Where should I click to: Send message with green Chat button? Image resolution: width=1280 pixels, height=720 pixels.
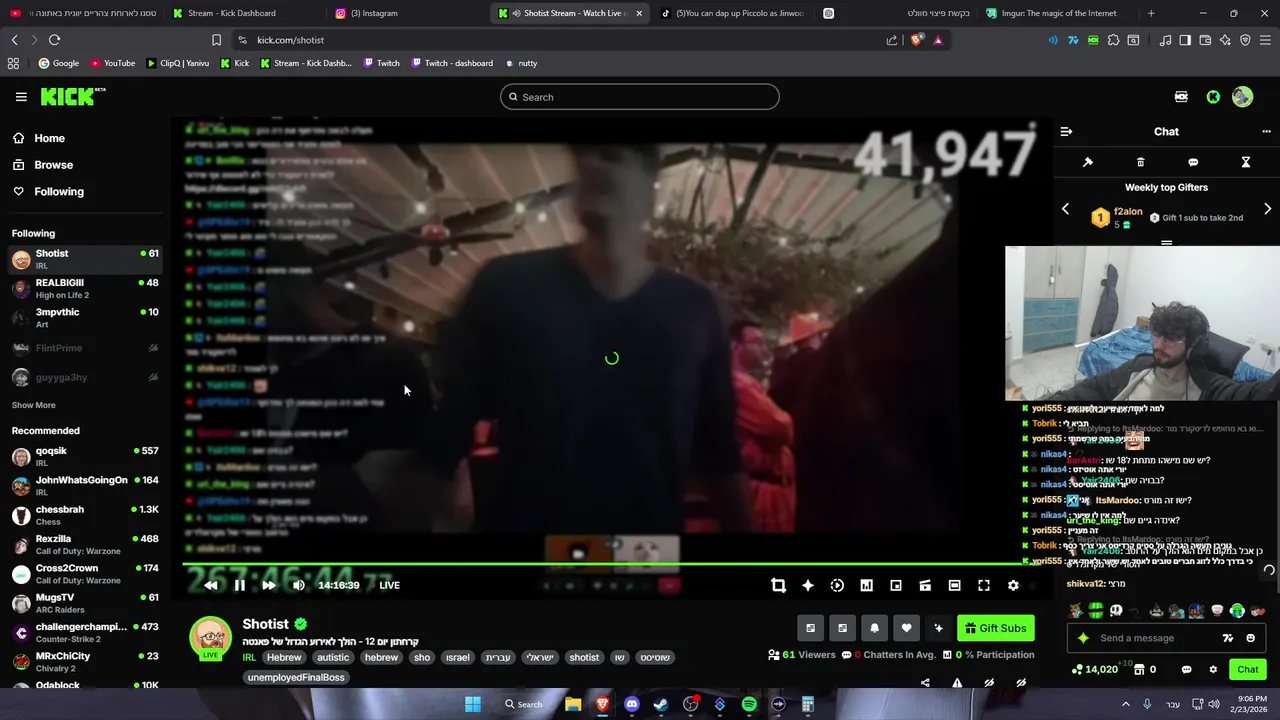[x=1247, y=669]
